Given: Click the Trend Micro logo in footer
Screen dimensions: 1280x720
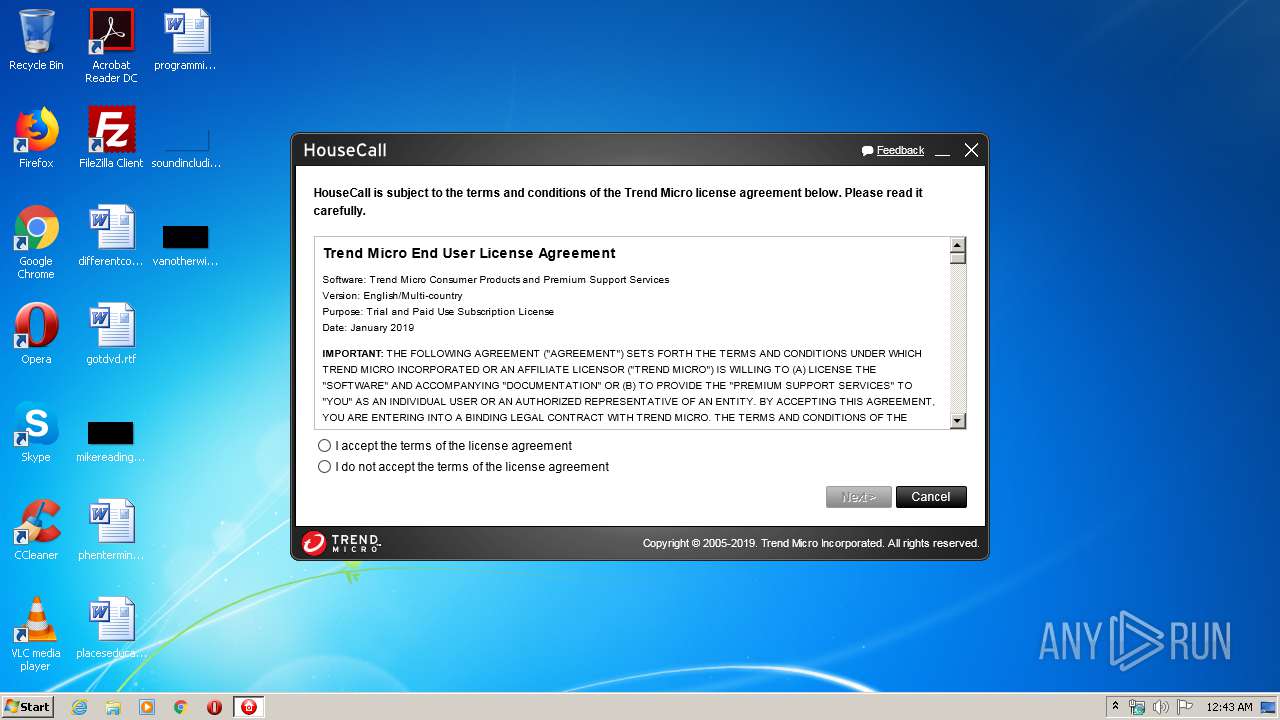Looking at the screenshot, I should [x=341, y=543].
